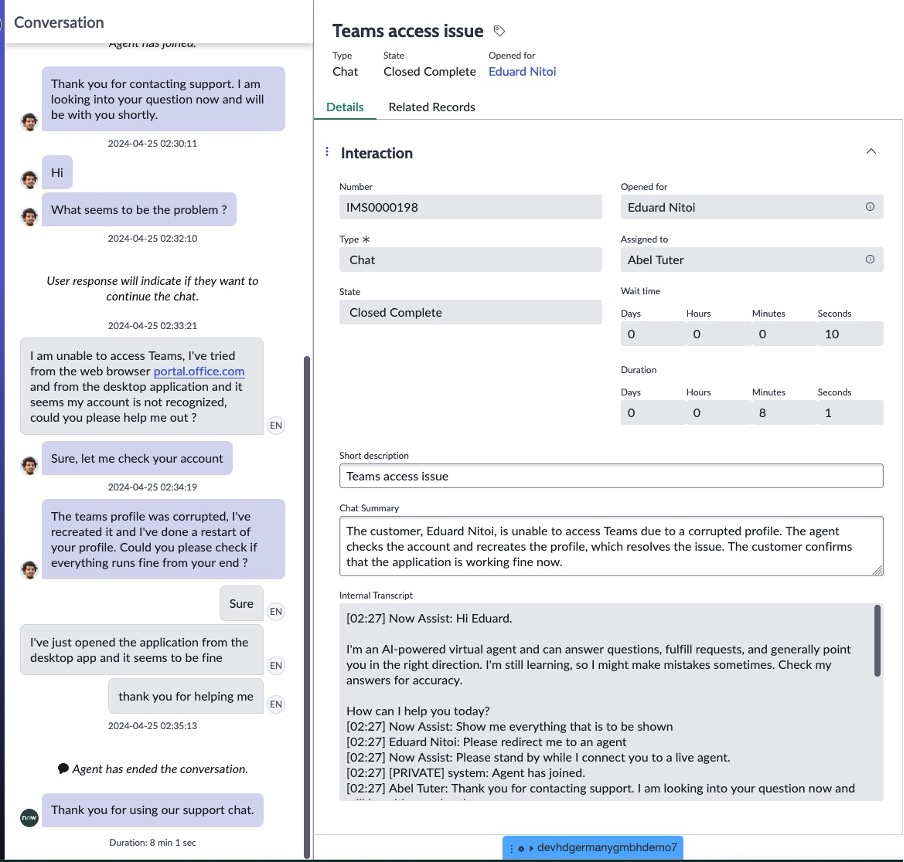Click the Chat Summary text area

click(x=610, y=546)
